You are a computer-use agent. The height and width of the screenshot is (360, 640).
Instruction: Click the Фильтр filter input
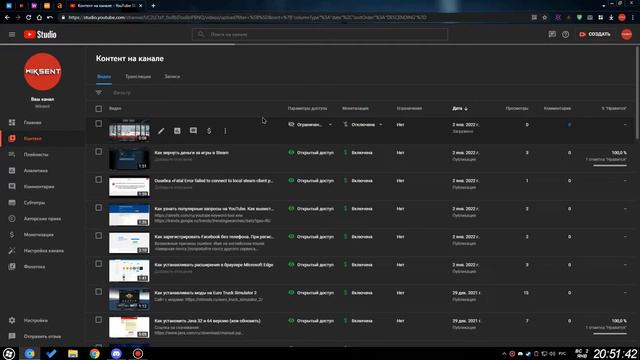[x=122, y=93]
